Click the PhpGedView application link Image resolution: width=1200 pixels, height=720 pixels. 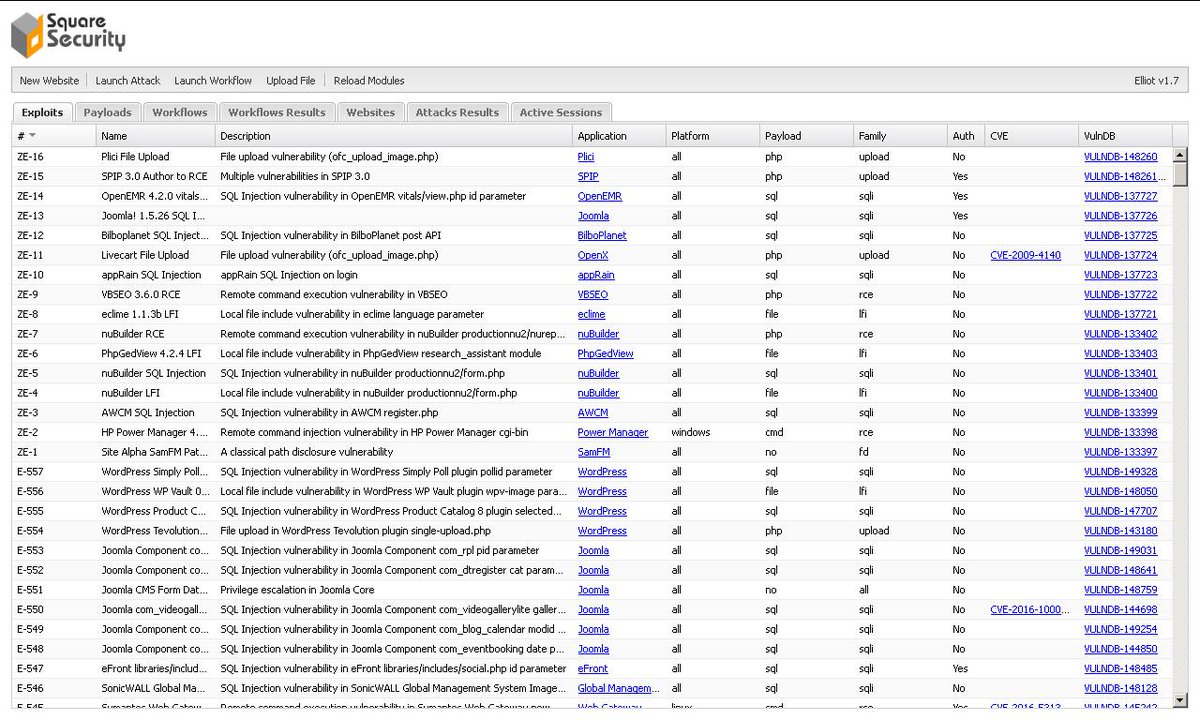pos(605,354)
